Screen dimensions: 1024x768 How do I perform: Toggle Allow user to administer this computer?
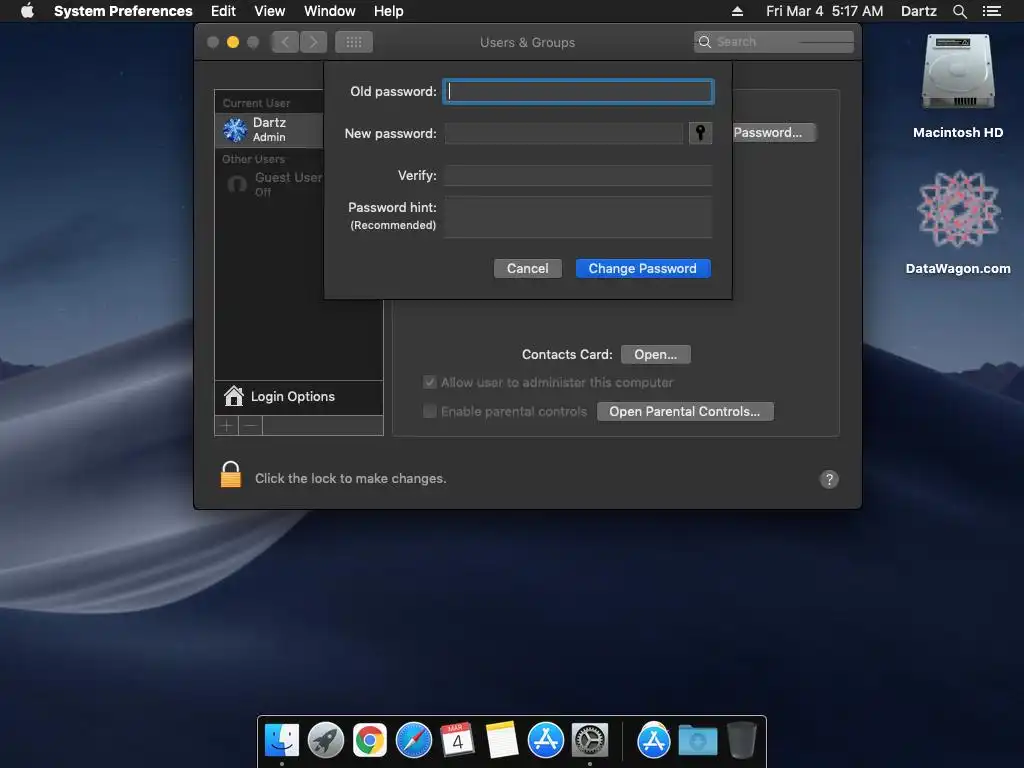pos(430,383)
